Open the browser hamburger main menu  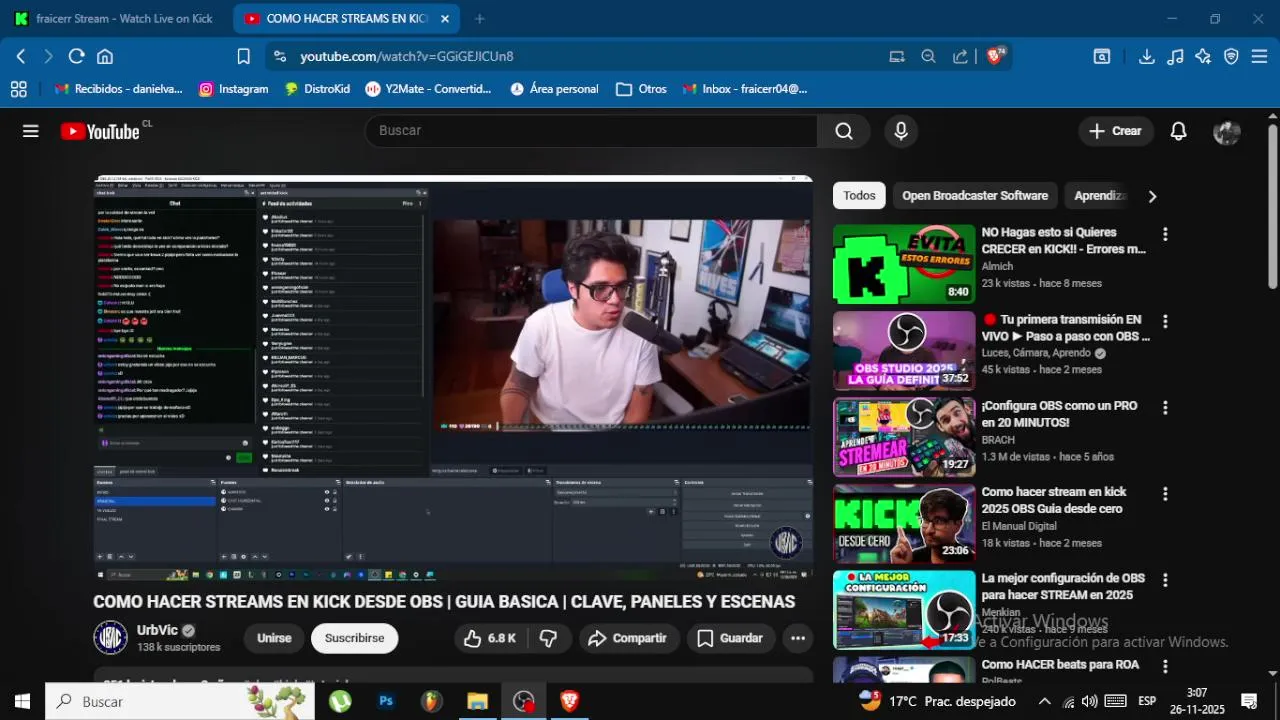pos(1259,57)
